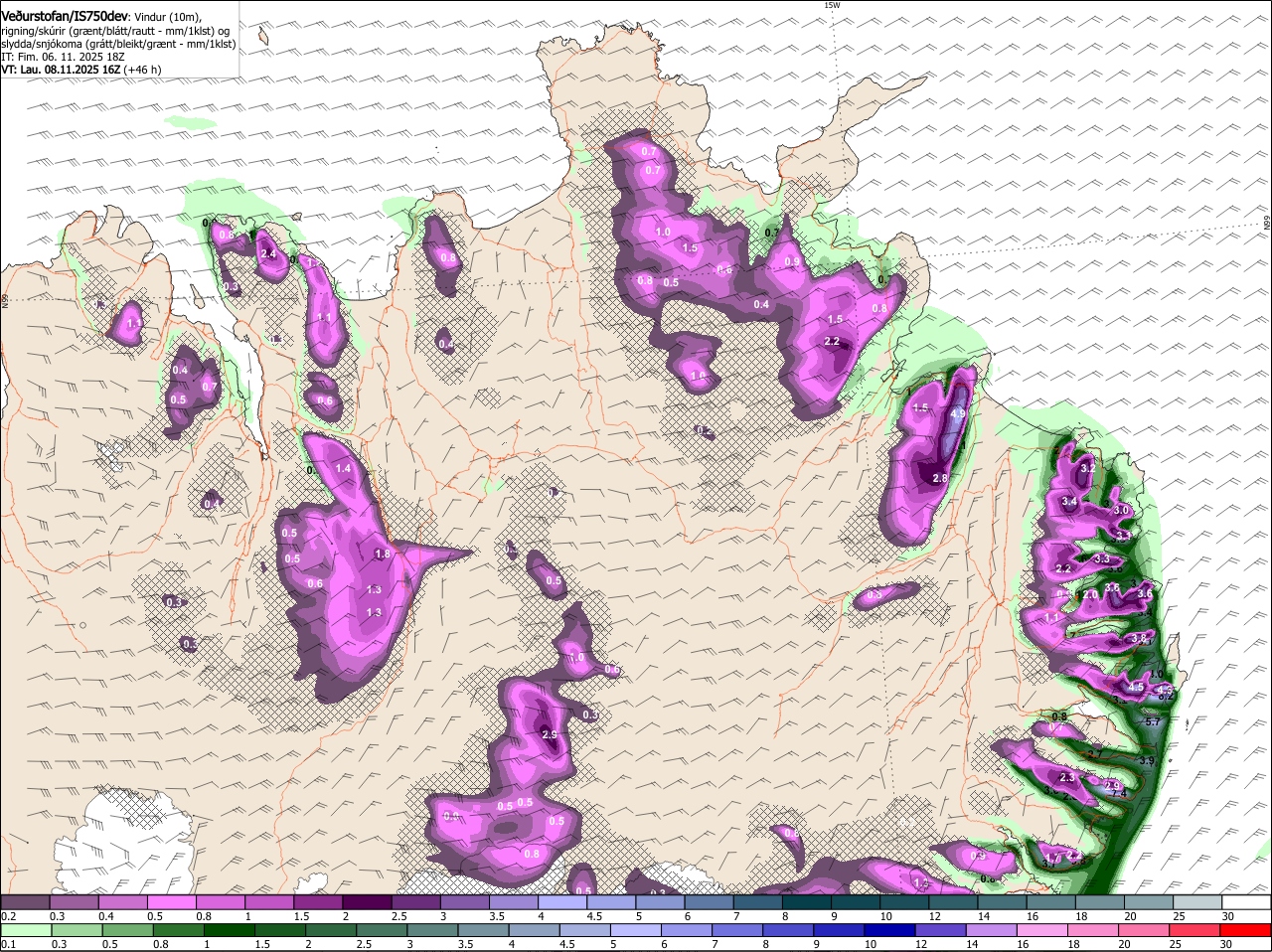Click the IT: Fim. 06.11.2025 18Z line
Screen dimensions: 1272x952
pyautogui.click(x=63, y=57)
